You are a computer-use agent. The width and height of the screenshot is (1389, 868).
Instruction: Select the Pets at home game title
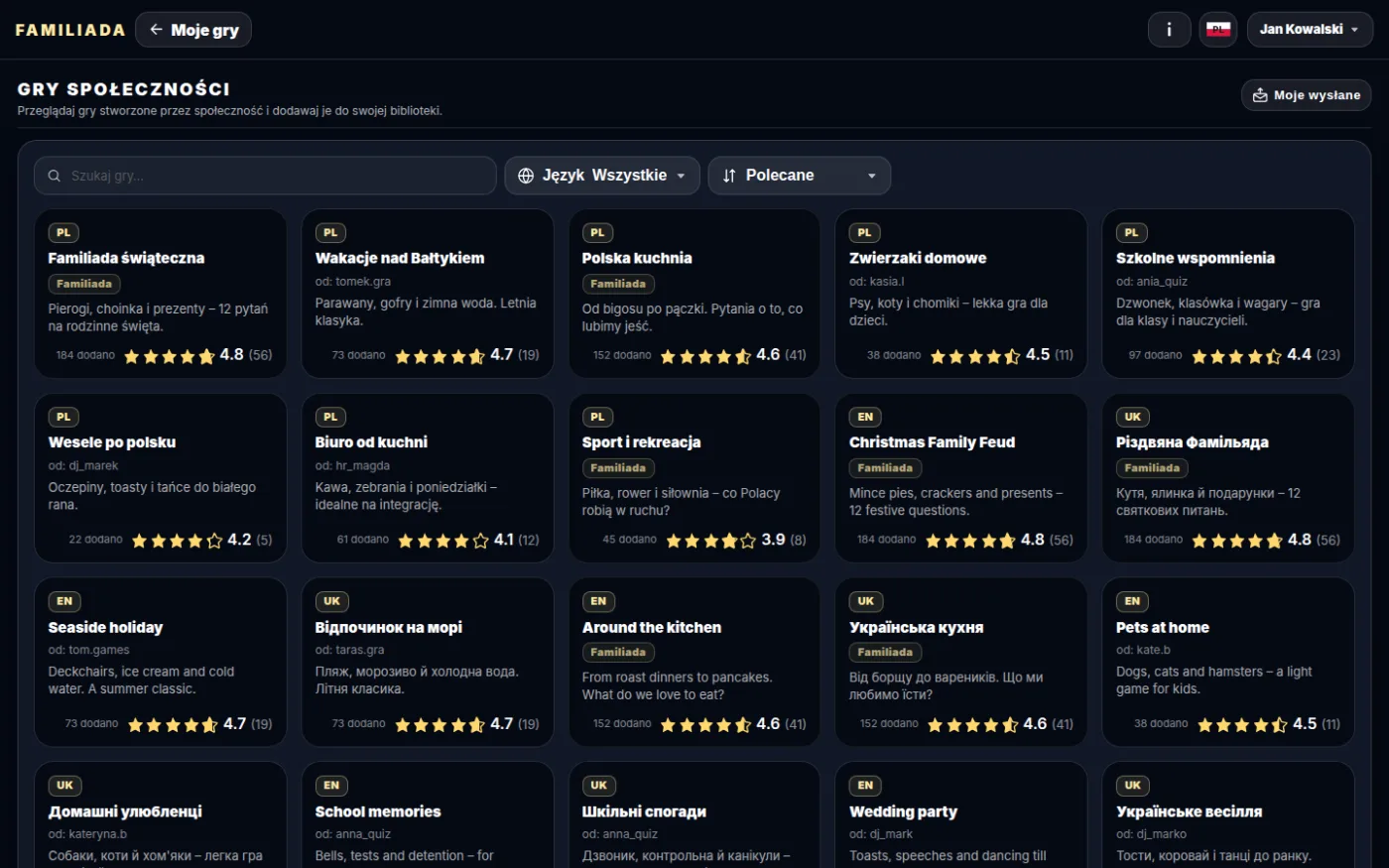pyautogui.click(x=1163, y=628)
